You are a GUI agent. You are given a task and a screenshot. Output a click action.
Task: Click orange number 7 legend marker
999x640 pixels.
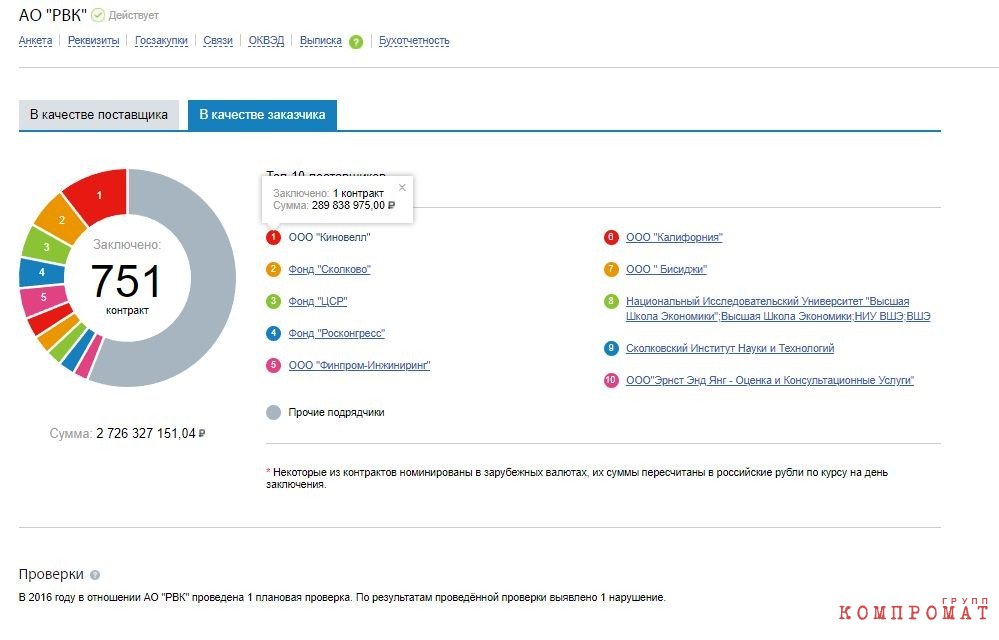611,269
